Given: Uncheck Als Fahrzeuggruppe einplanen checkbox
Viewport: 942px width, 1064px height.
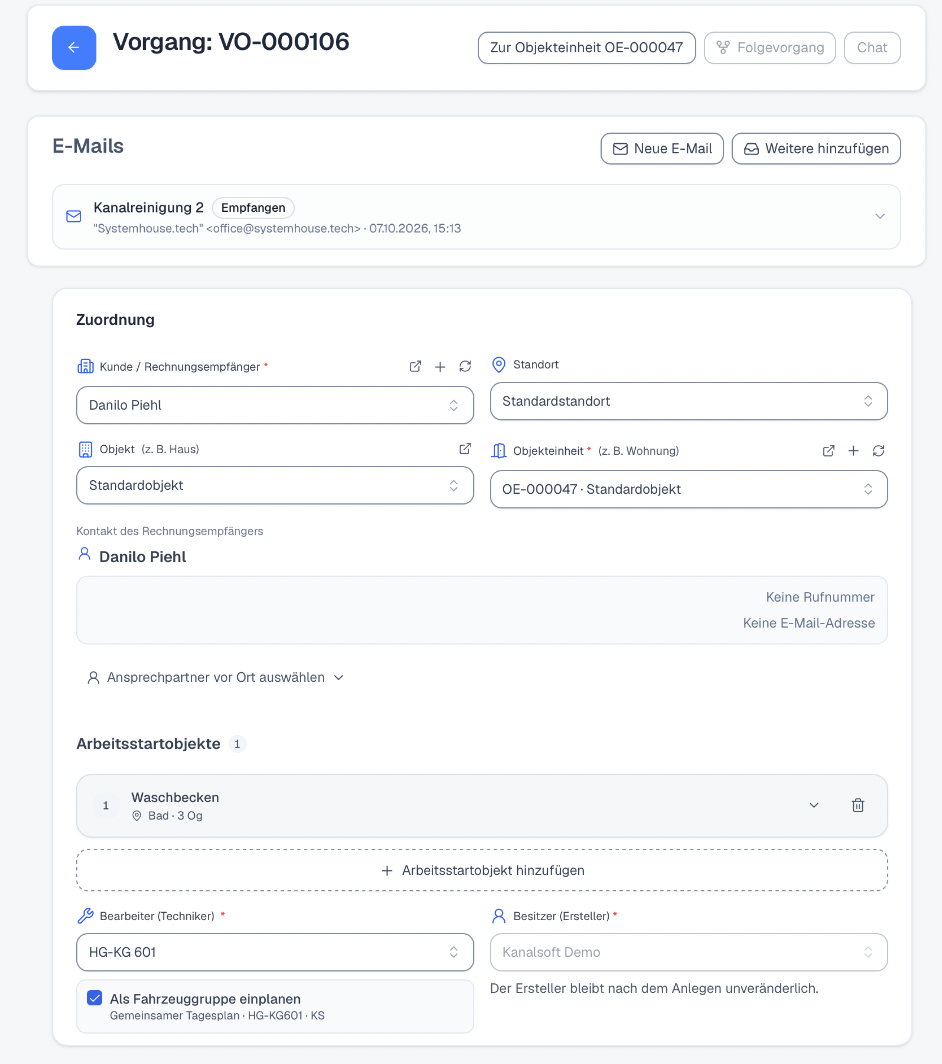Looking at the screenshot, I should click(x=95, y=998).
